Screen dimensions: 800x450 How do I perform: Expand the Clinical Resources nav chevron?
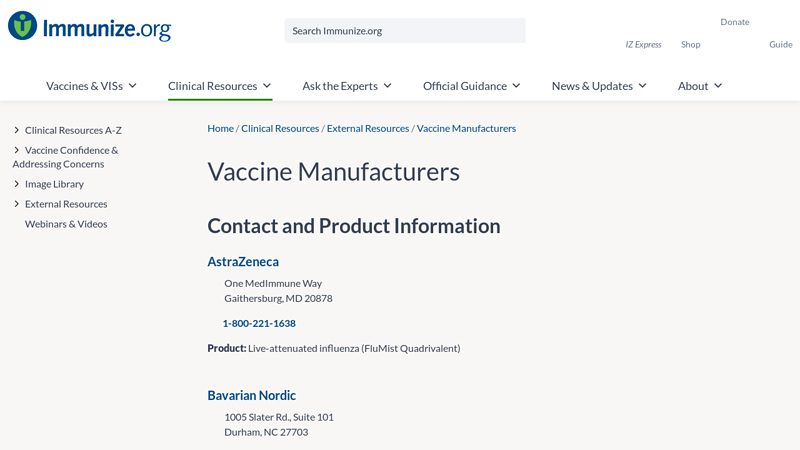pyautogui.click(x=267, y=86)
